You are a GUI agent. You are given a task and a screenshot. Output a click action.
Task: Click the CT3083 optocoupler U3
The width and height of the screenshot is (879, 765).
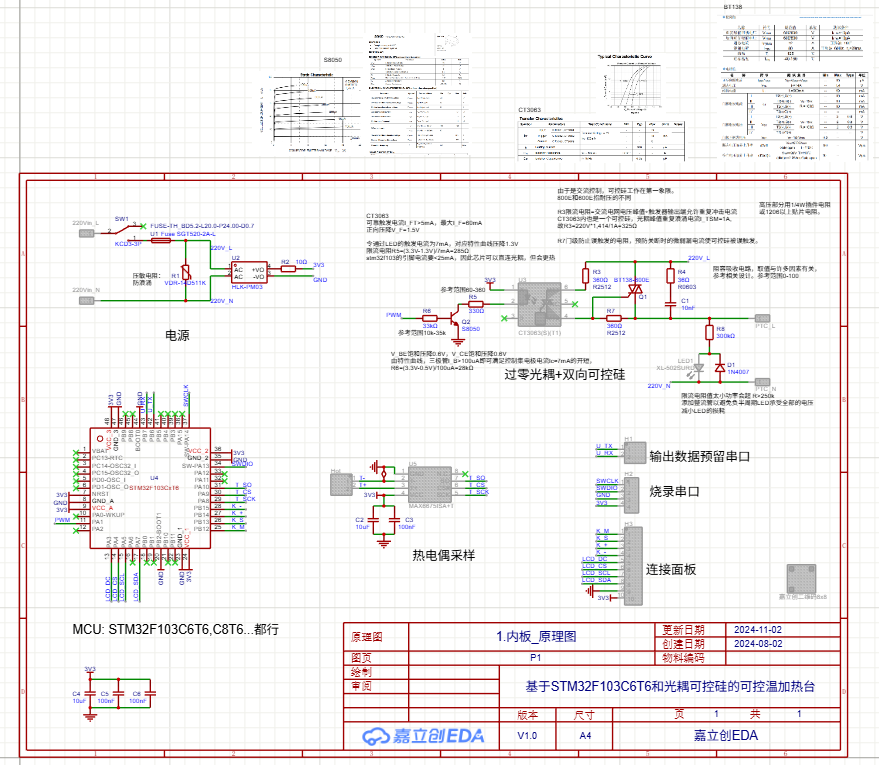click(x=540, y=297)
